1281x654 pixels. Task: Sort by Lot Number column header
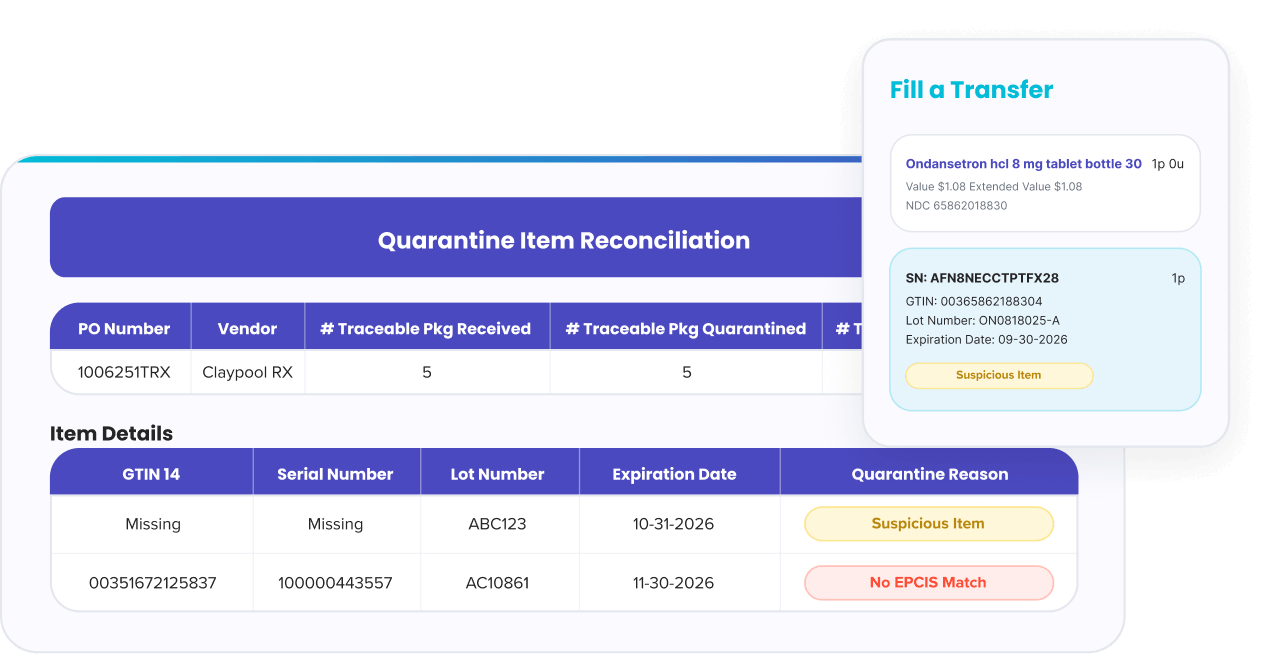[498, 474]
